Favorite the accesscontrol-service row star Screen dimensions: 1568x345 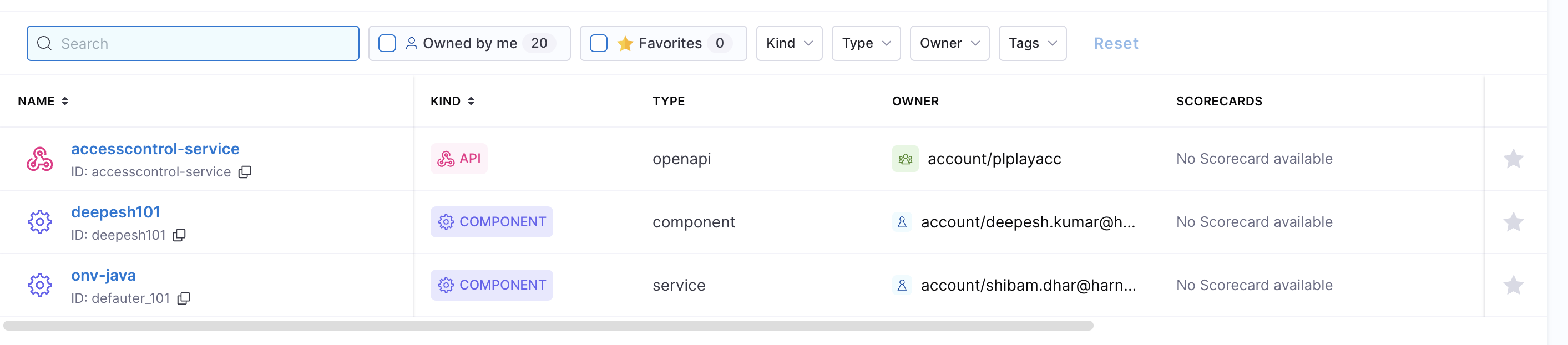pos(1513,159)
